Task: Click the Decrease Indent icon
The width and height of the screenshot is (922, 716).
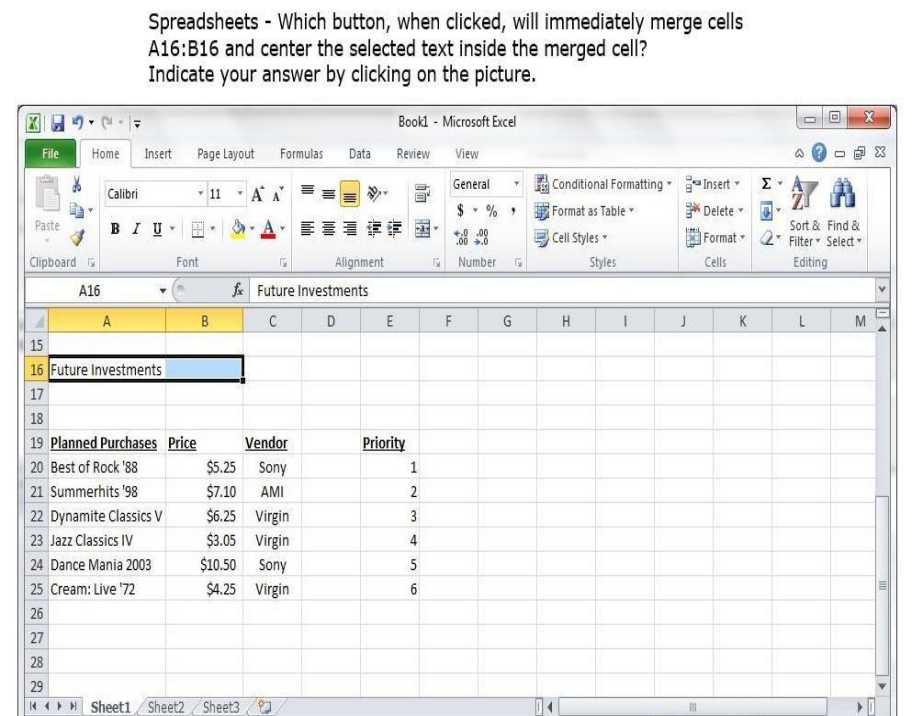Action: click(x=374, y=228)
